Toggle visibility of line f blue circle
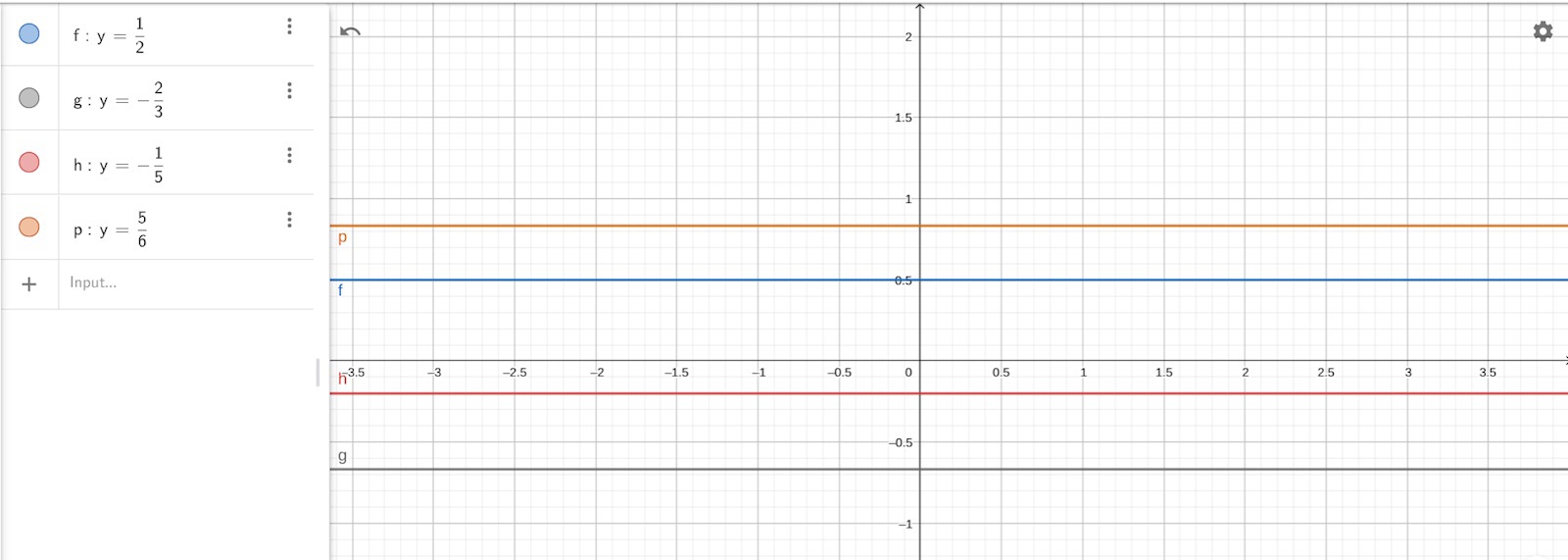The width and height of the screenshot is (1568, 560). click(29, 33)
